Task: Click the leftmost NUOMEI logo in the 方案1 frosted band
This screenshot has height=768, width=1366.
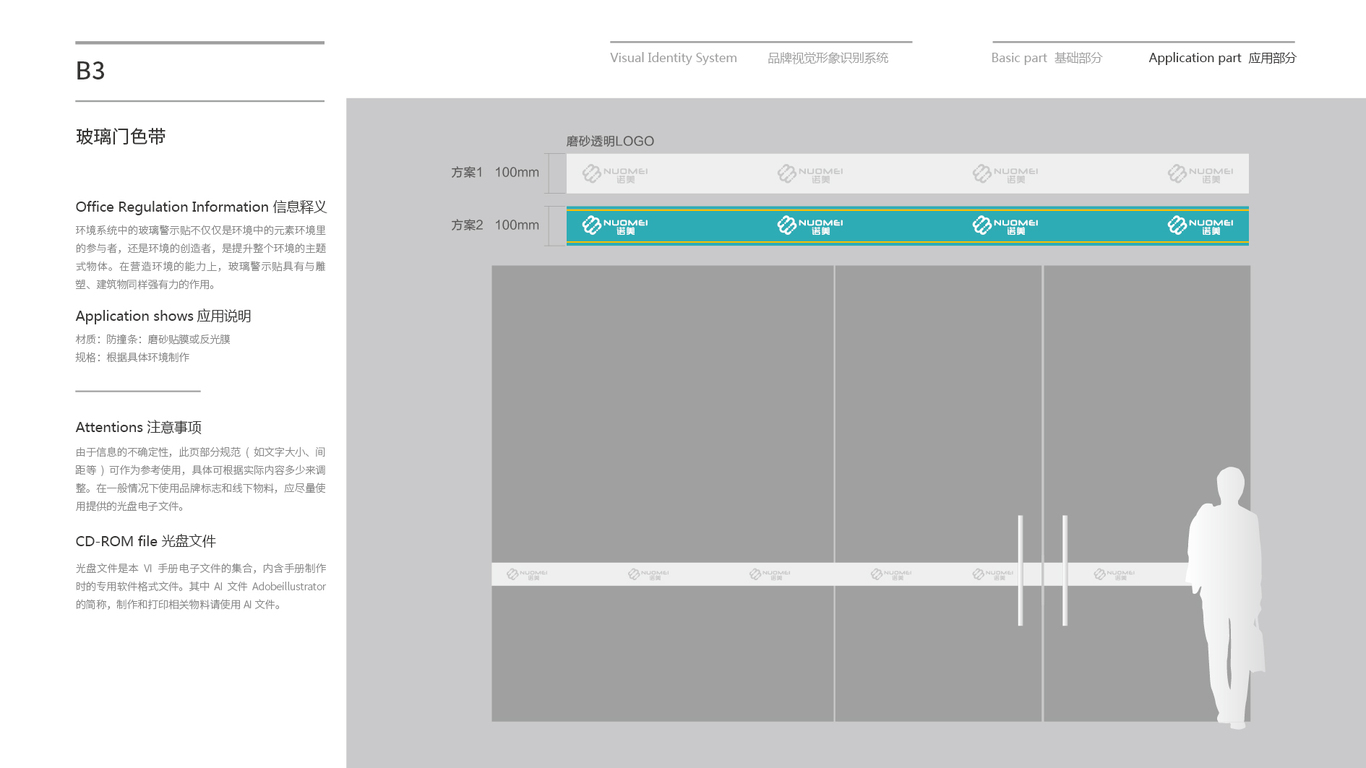Action: (615, 174)
